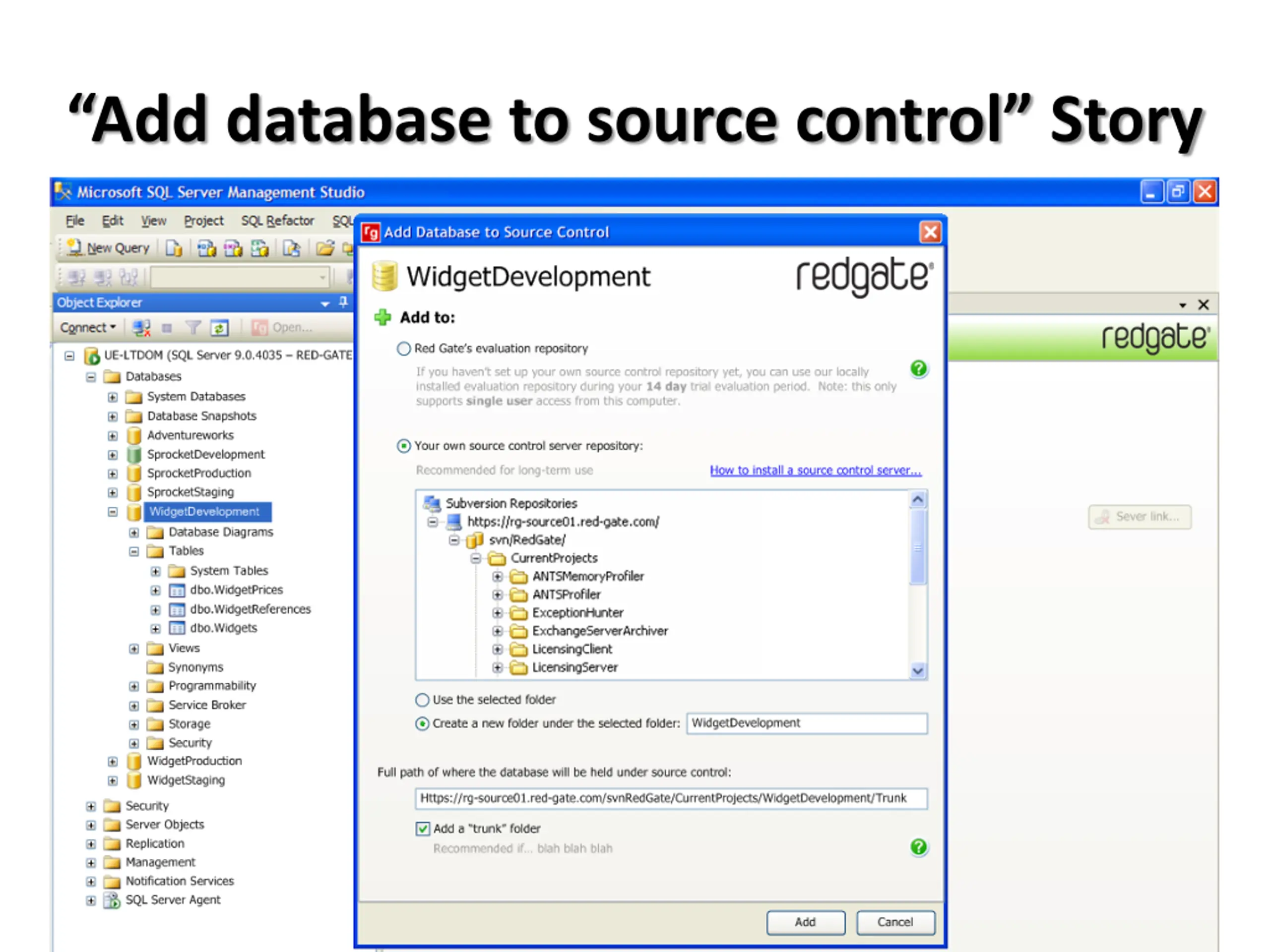Viewport: 1270px width, 952px height.
Task: Expand the ExceptionHunter folder
Action: coord(498,613)
